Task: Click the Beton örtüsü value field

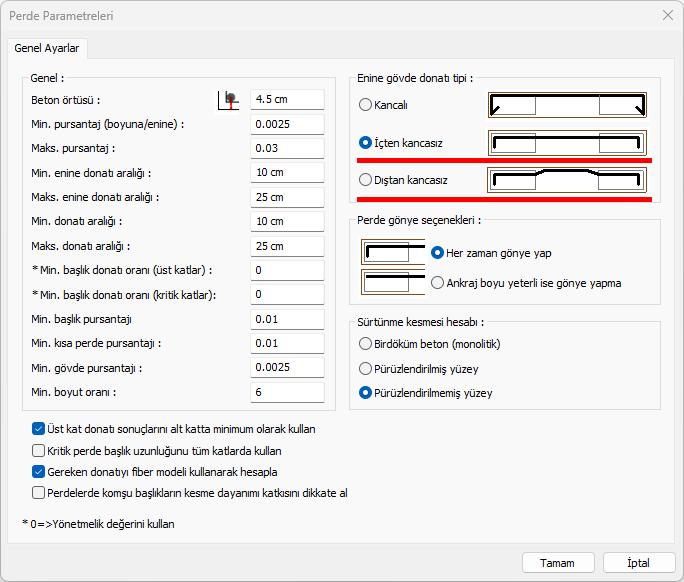Action: tap(287, 100)
